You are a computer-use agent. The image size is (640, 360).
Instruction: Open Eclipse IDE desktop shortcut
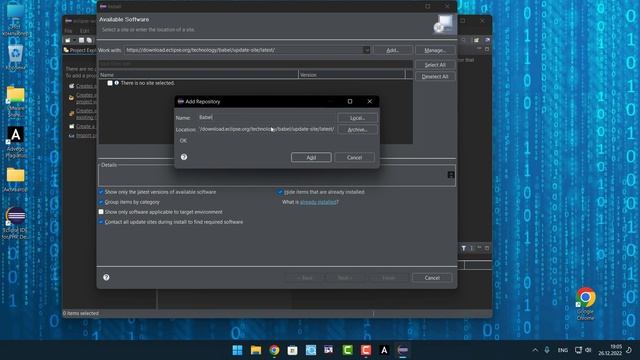click(16, 223)
